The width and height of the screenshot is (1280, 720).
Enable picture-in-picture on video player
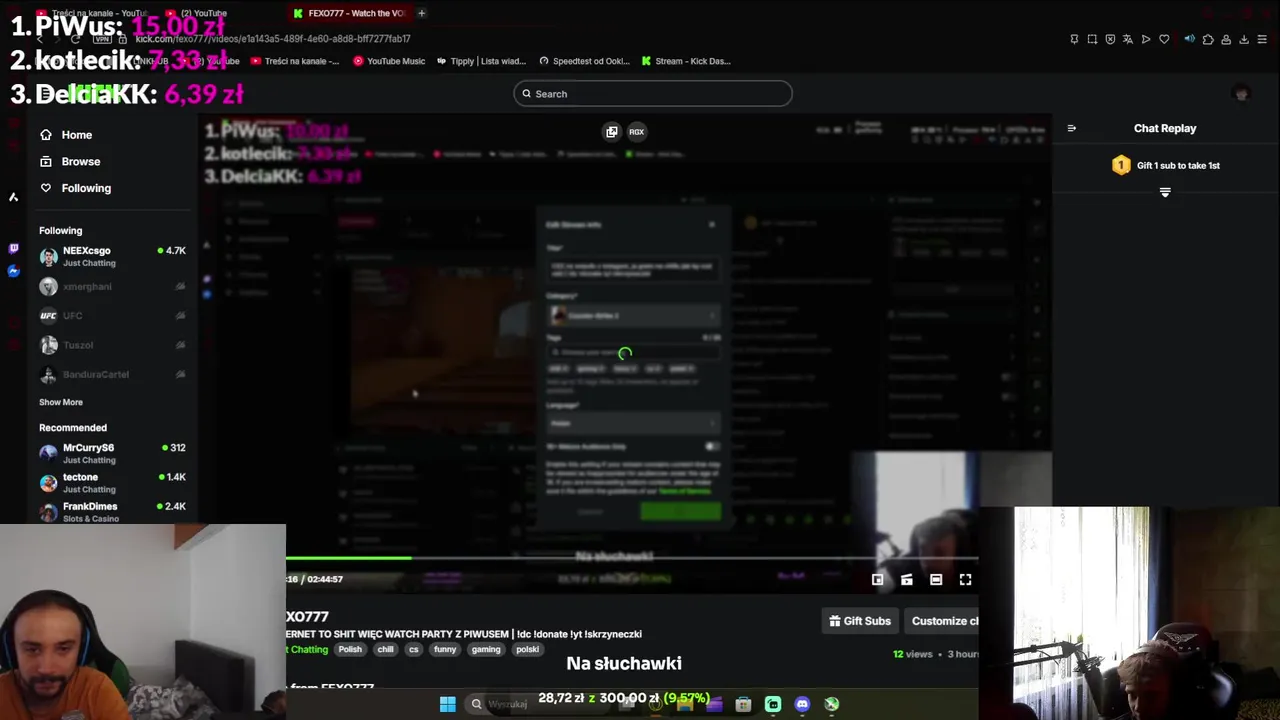(x=877, y=579)
